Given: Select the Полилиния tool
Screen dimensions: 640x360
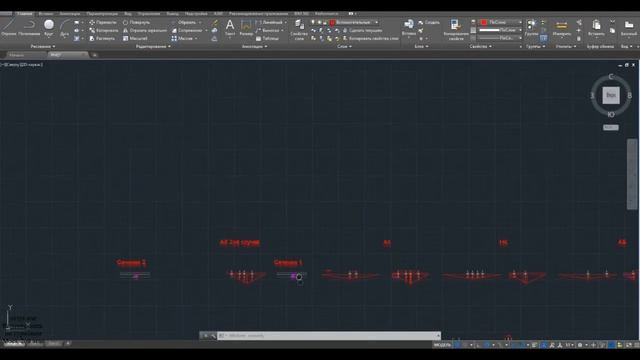Looking at the screenshot, I should tap(29, 28).
